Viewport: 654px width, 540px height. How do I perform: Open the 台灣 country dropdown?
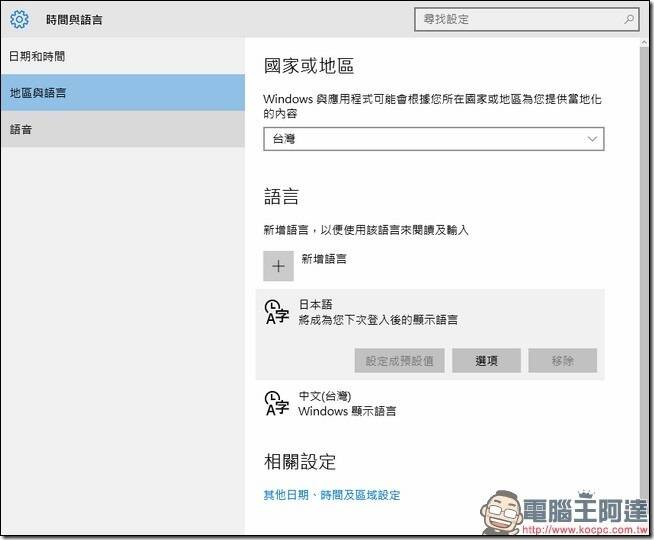[x=433, y=139]
